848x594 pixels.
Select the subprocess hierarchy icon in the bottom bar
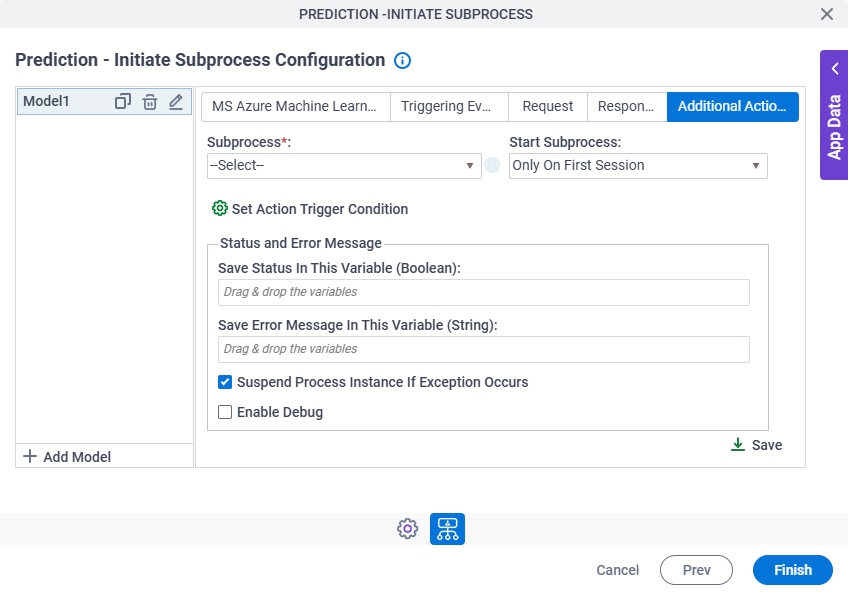tap(447, 529)
